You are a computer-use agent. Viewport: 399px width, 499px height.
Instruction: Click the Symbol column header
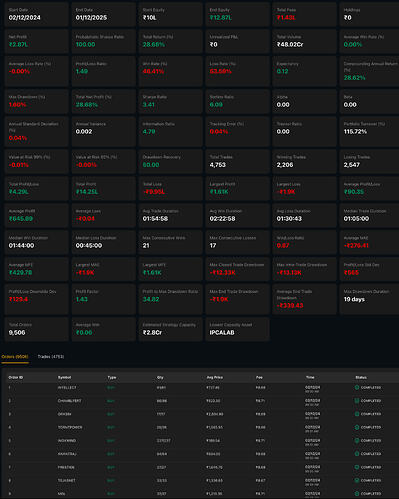pos(64,377)
